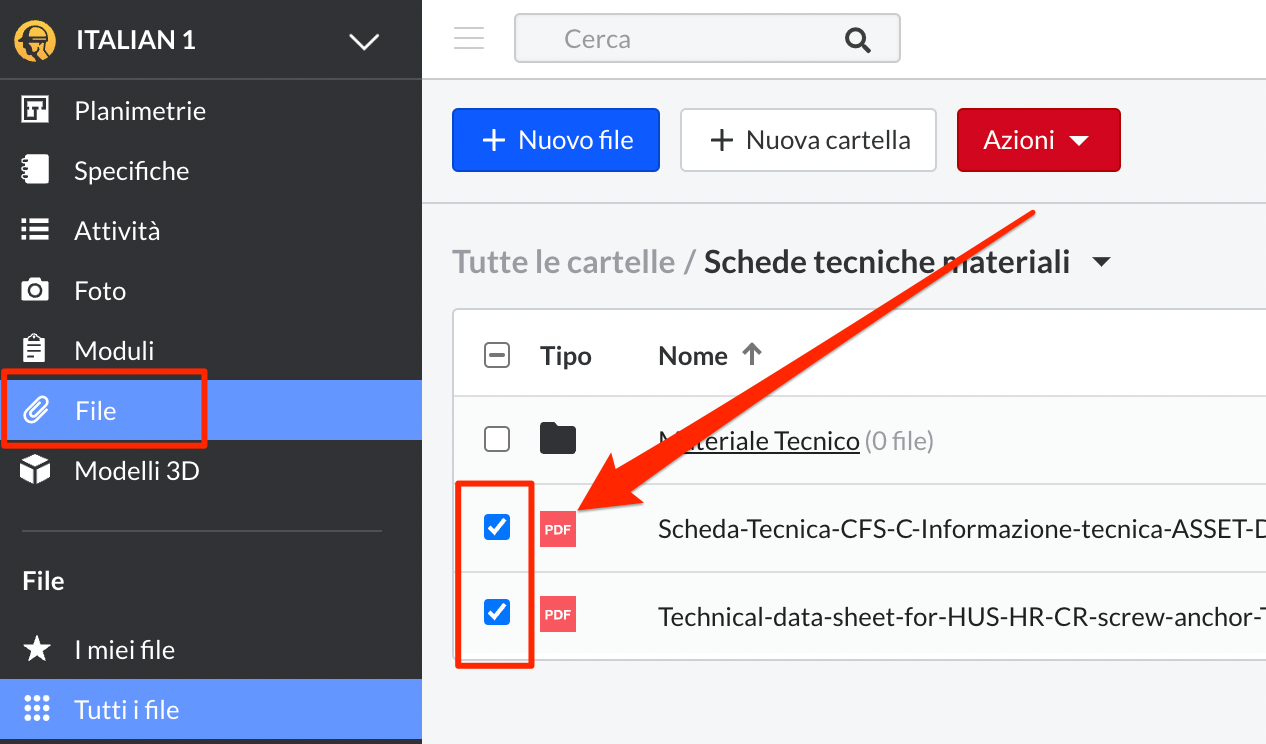Navigate back via Tutte le cartelle link

(564, 261)
